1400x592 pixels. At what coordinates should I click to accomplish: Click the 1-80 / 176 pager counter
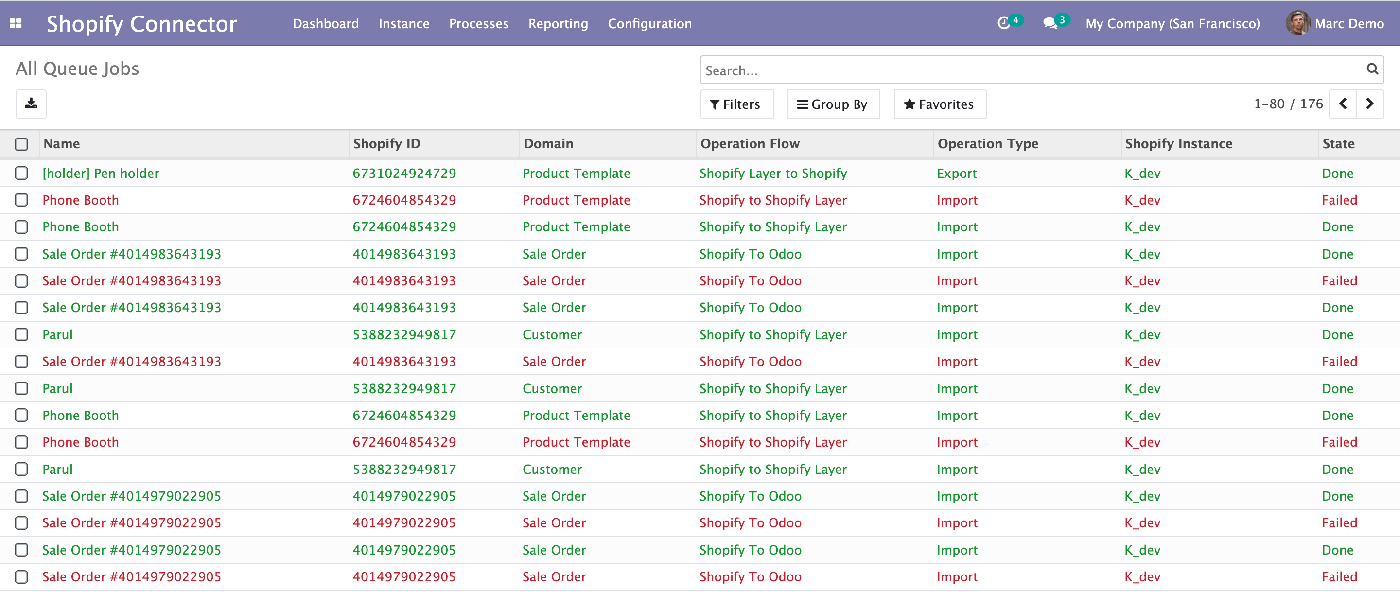click(1288, 104)
